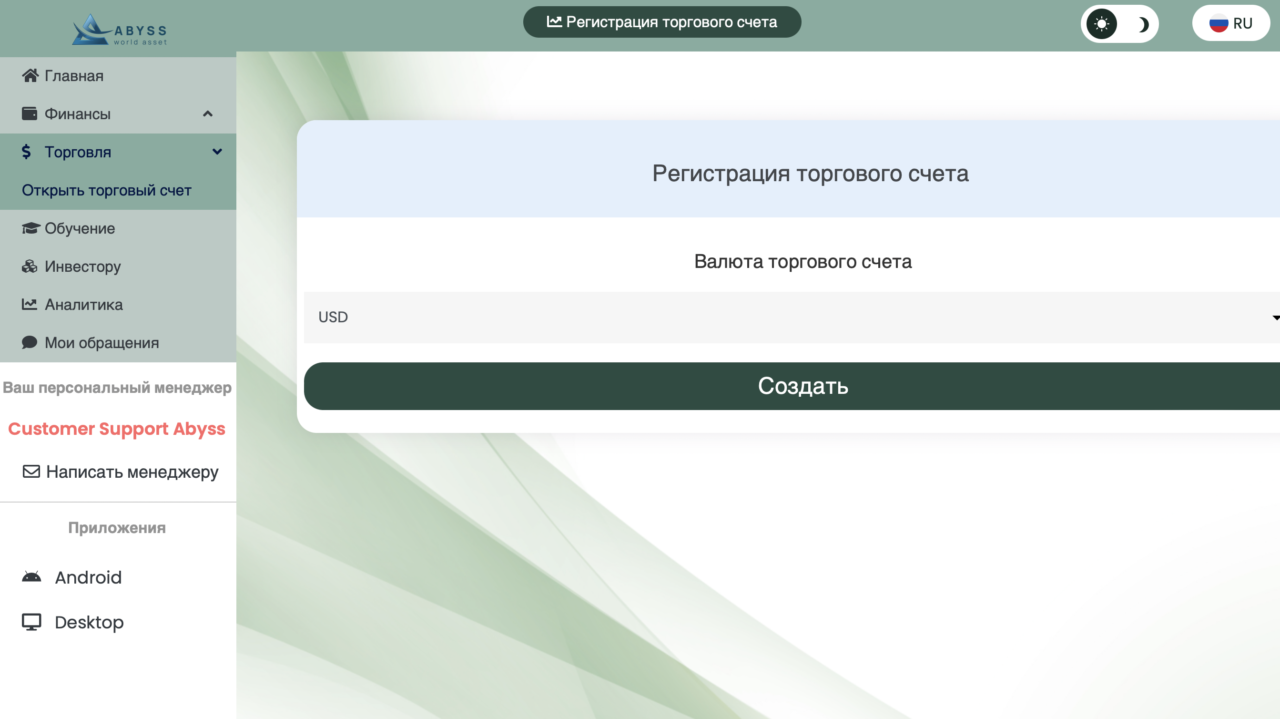Select Открыть торговый счет submenu item
Screen dimensions: 1280x719
[x=107, y=190]
